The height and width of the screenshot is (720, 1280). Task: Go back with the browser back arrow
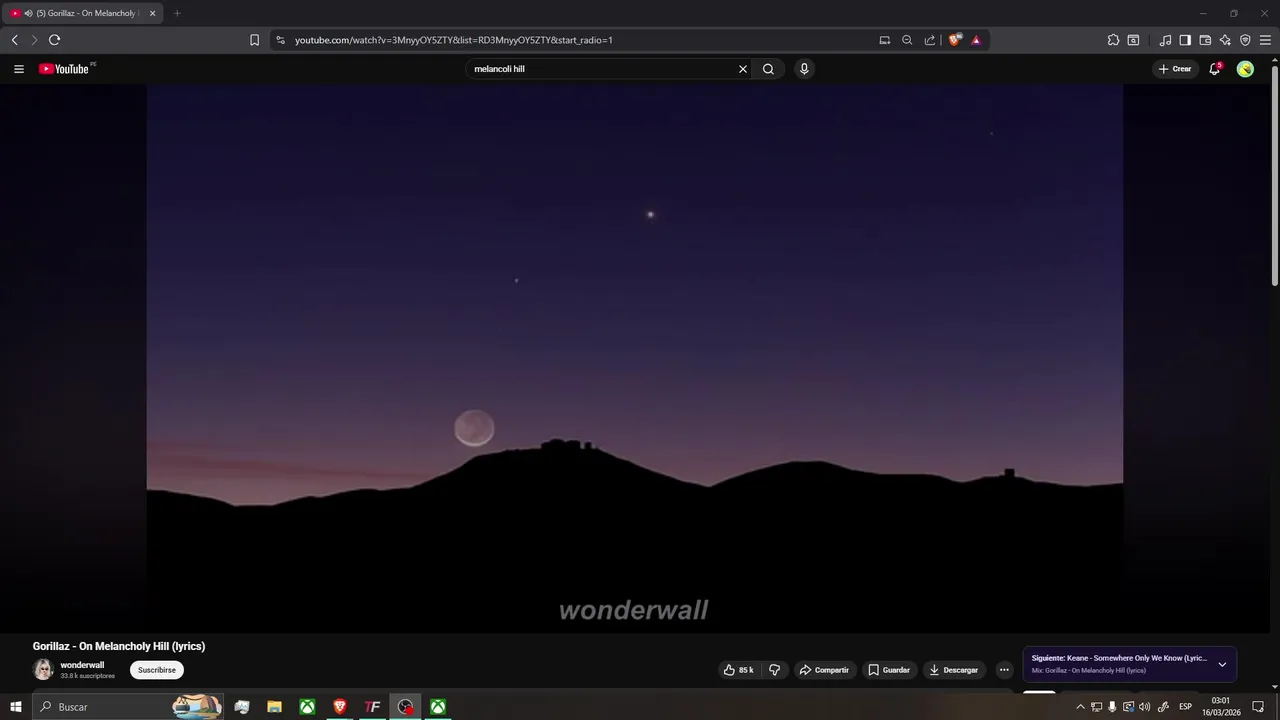14,40
